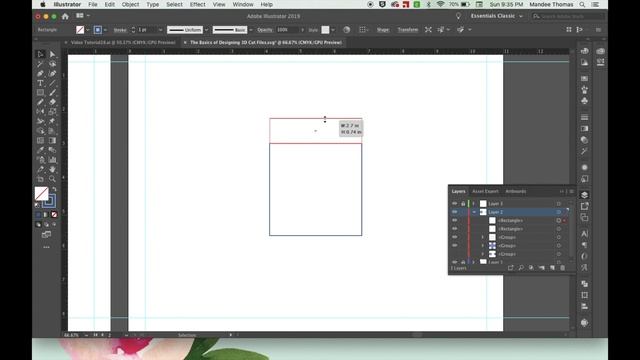Open Basic brush definition dropdown

(251, 30)
